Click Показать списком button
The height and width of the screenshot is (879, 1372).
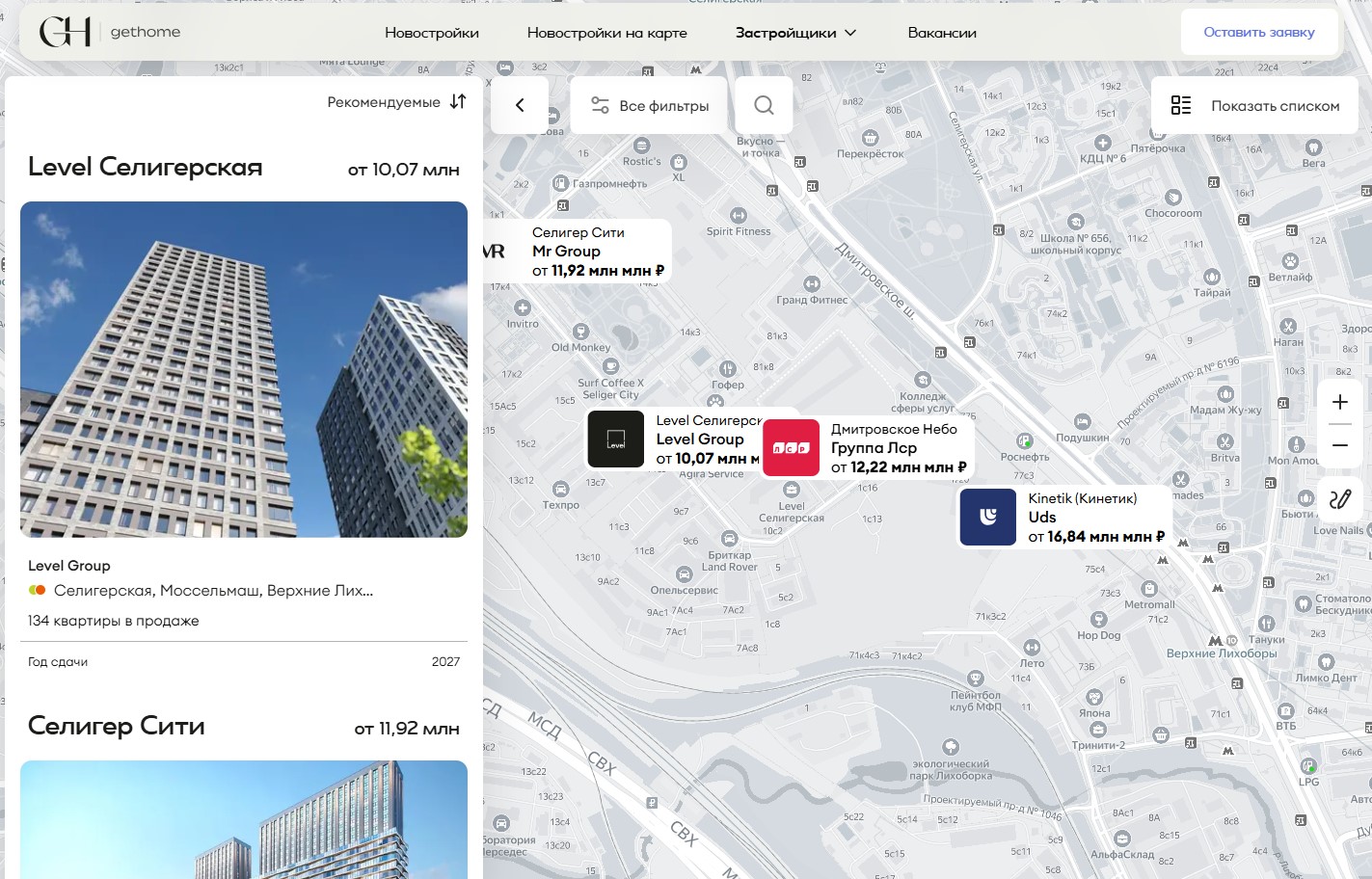click(1255, 105)
